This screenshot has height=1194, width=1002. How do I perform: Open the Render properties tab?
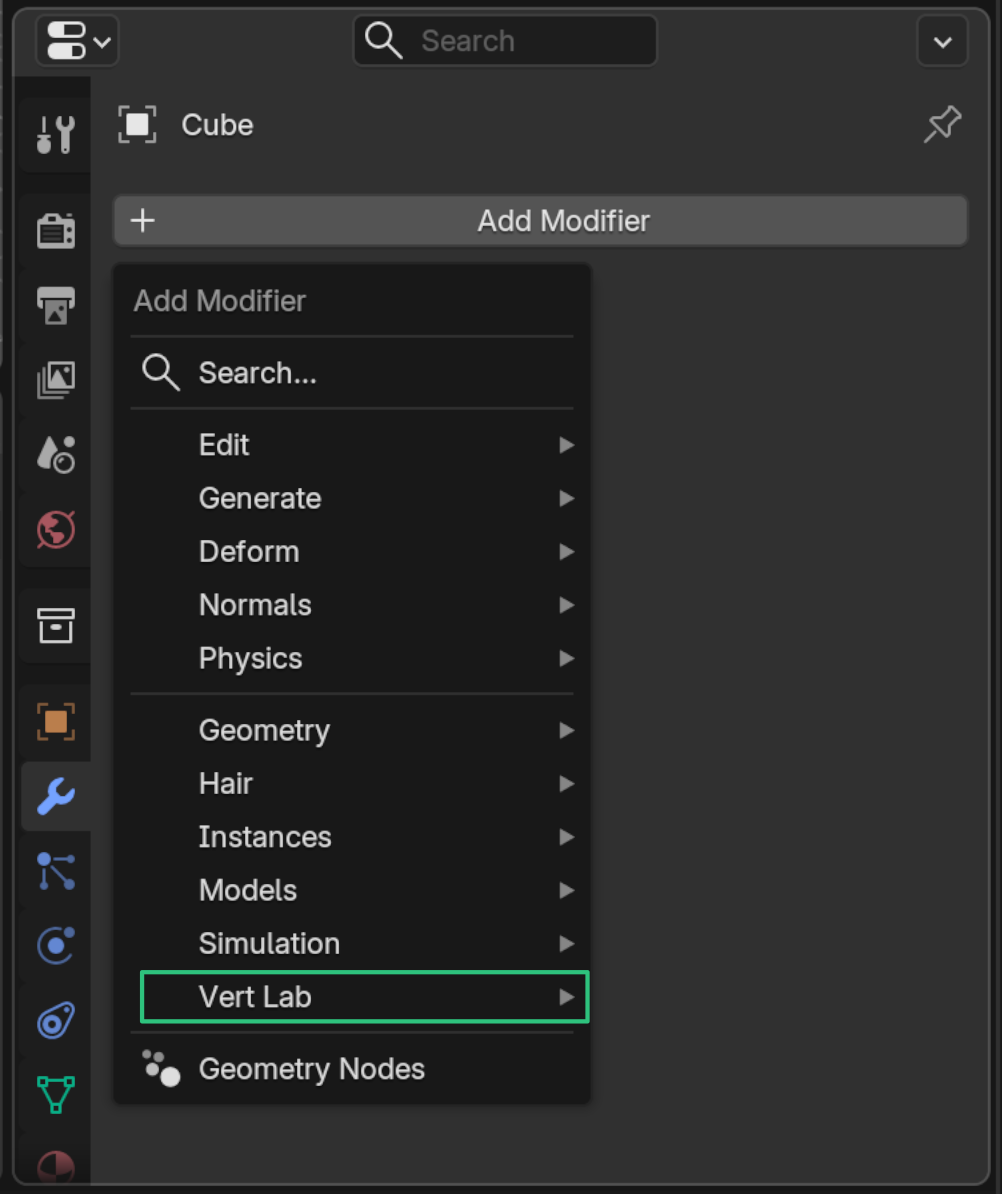pos(56,230)
